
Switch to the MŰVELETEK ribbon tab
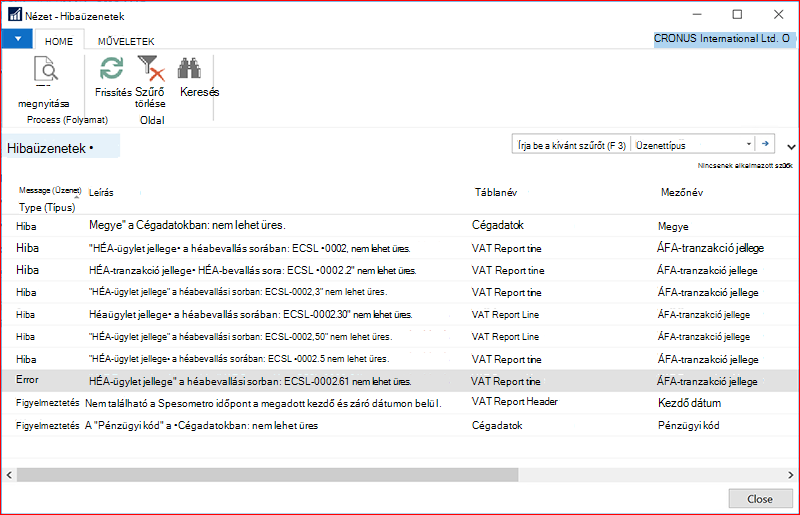[126, 41]
